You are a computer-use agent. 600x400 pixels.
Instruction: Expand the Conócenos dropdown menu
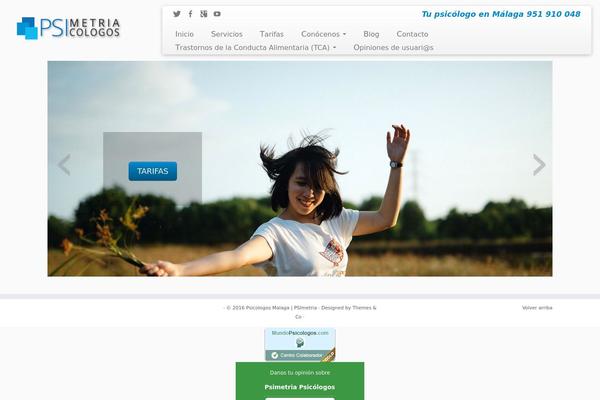[323, 34]
